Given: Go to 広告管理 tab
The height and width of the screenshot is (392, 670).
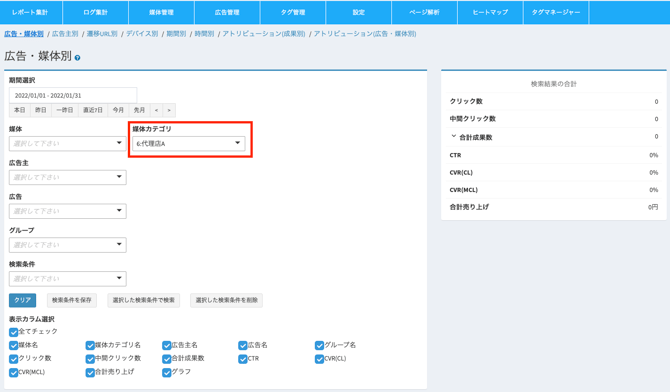Looking at the screenshot, I should click(x=227, y=12).
